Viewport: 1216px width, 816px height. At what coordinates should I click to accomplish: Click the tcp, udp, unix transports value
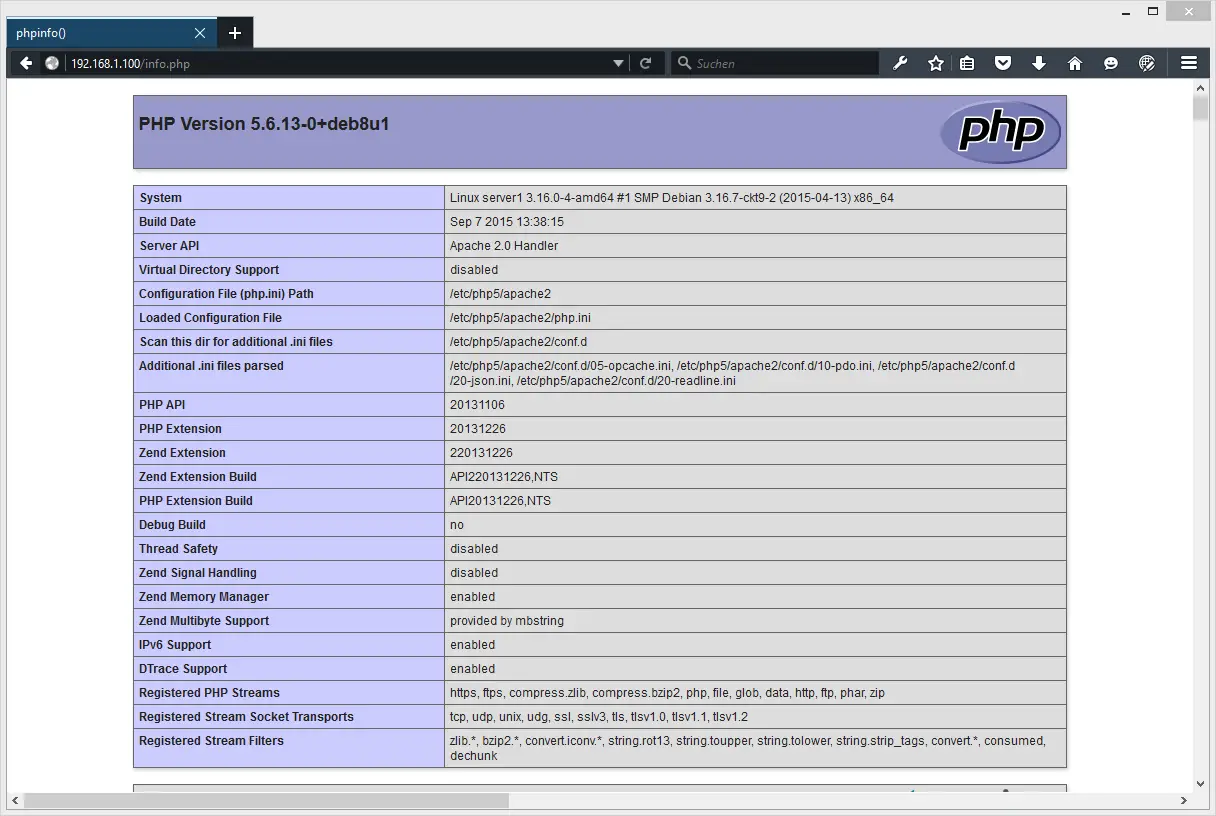(x=599, y=717)
